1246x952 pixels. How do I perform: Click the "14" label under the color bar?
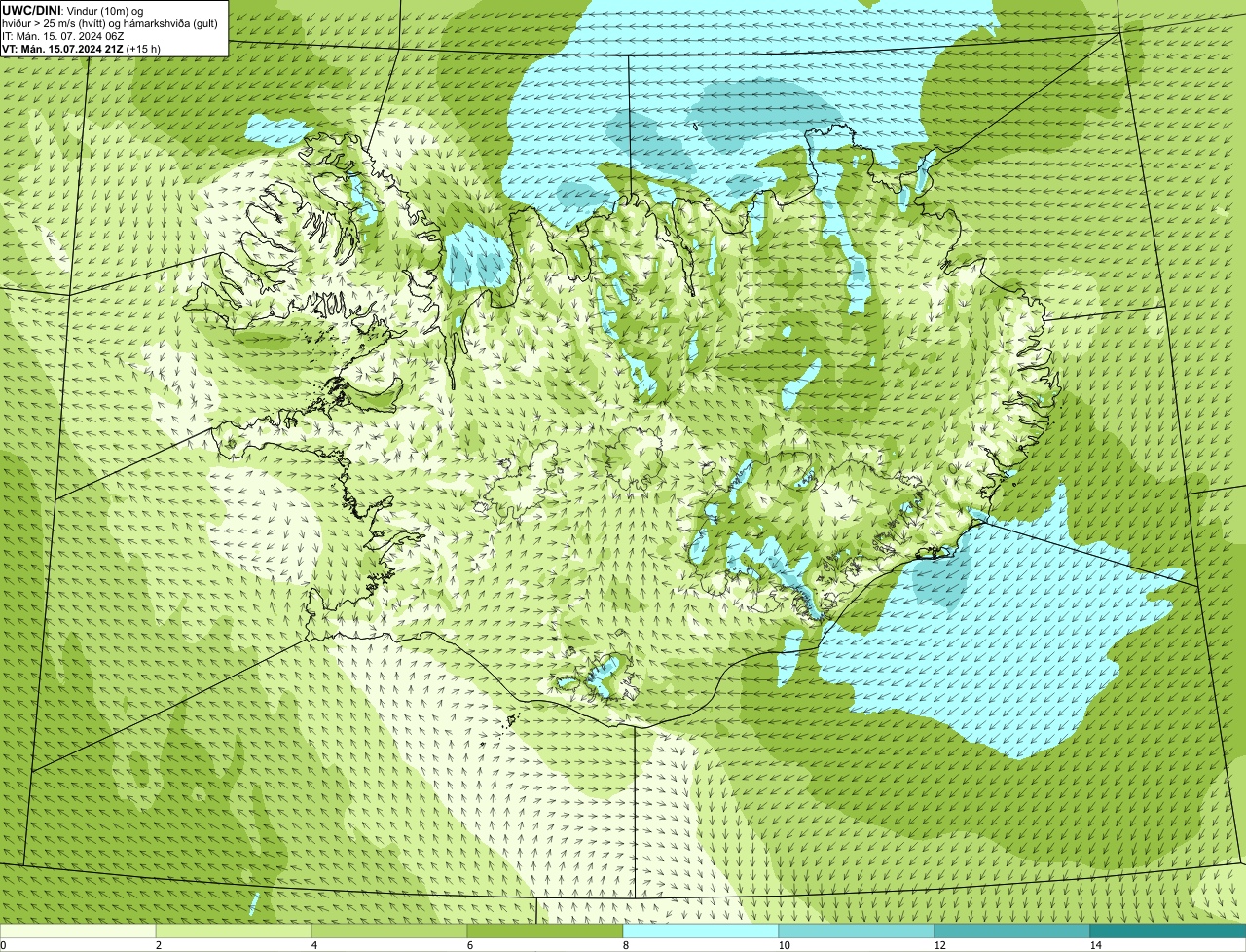[x=1094, y=945]
